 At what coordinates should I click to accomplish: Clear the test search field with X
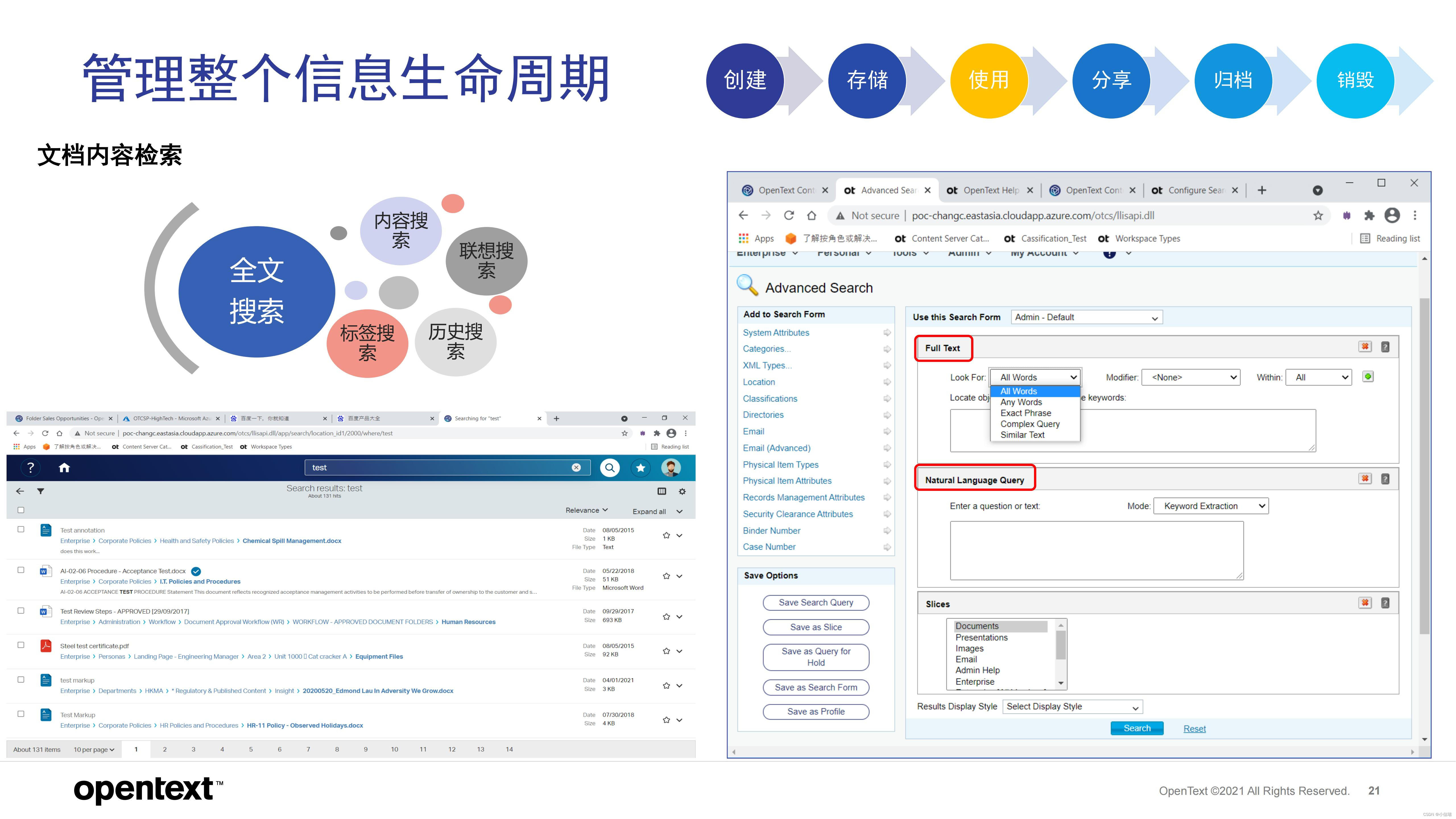tap(576, 468)
